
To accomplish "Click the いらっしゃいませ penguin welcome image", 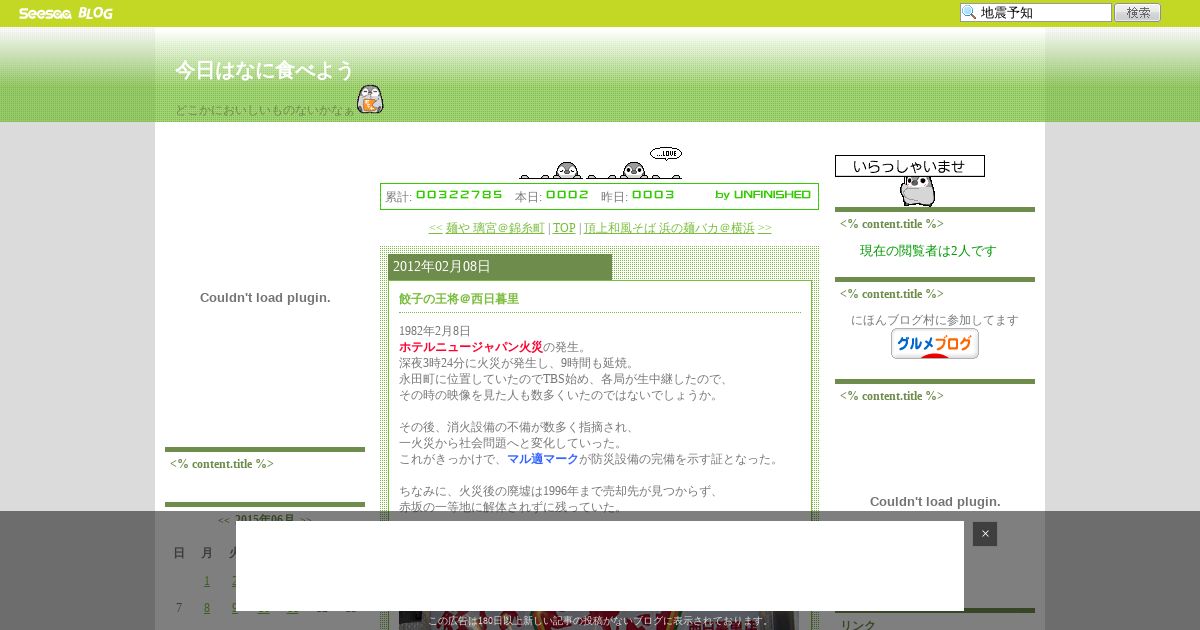I will click(x=910, y=180).
